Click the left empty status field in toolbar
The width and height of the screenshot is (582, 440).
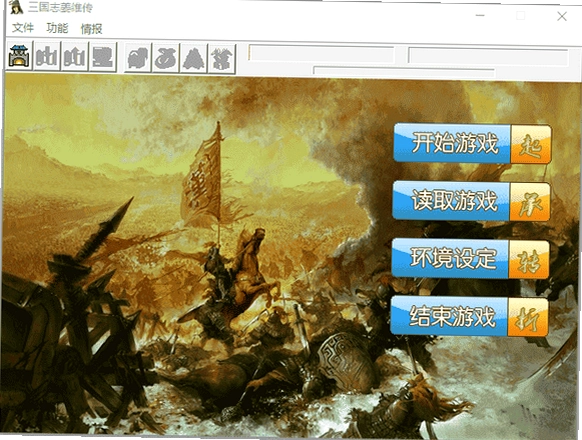click(321, 54)
